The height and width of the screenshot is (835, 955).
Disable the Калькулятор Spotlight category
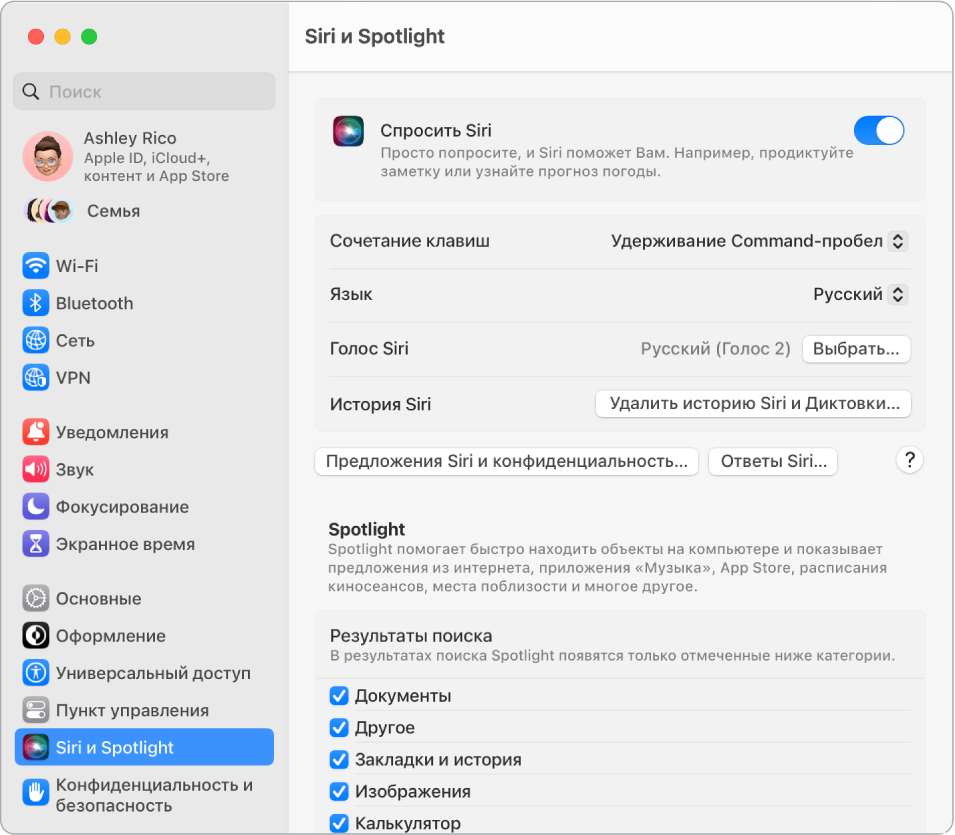tap(339, 822)
